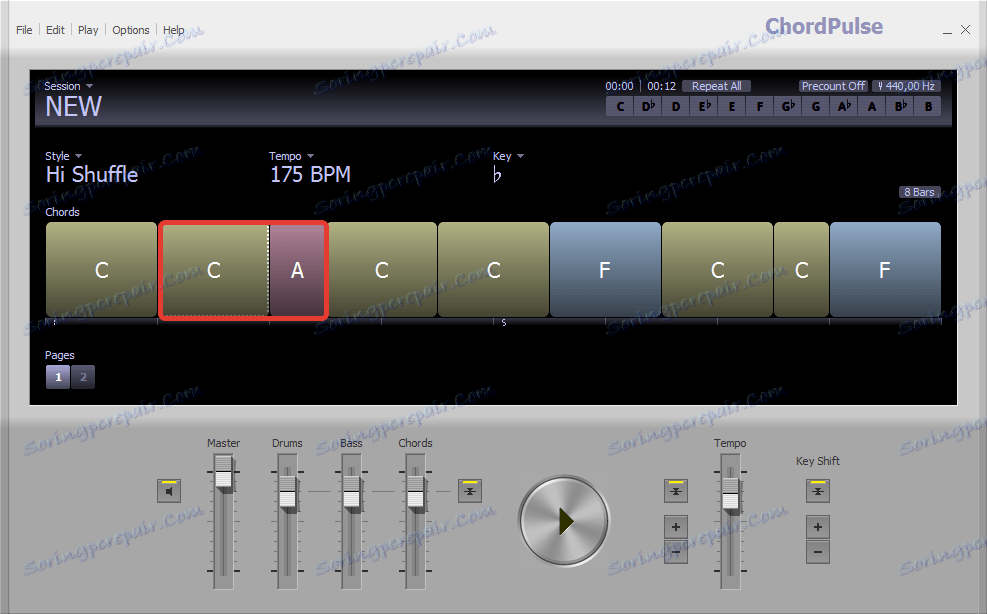Select the D key button
The image size is (987, 614).
tap(676, 106)
